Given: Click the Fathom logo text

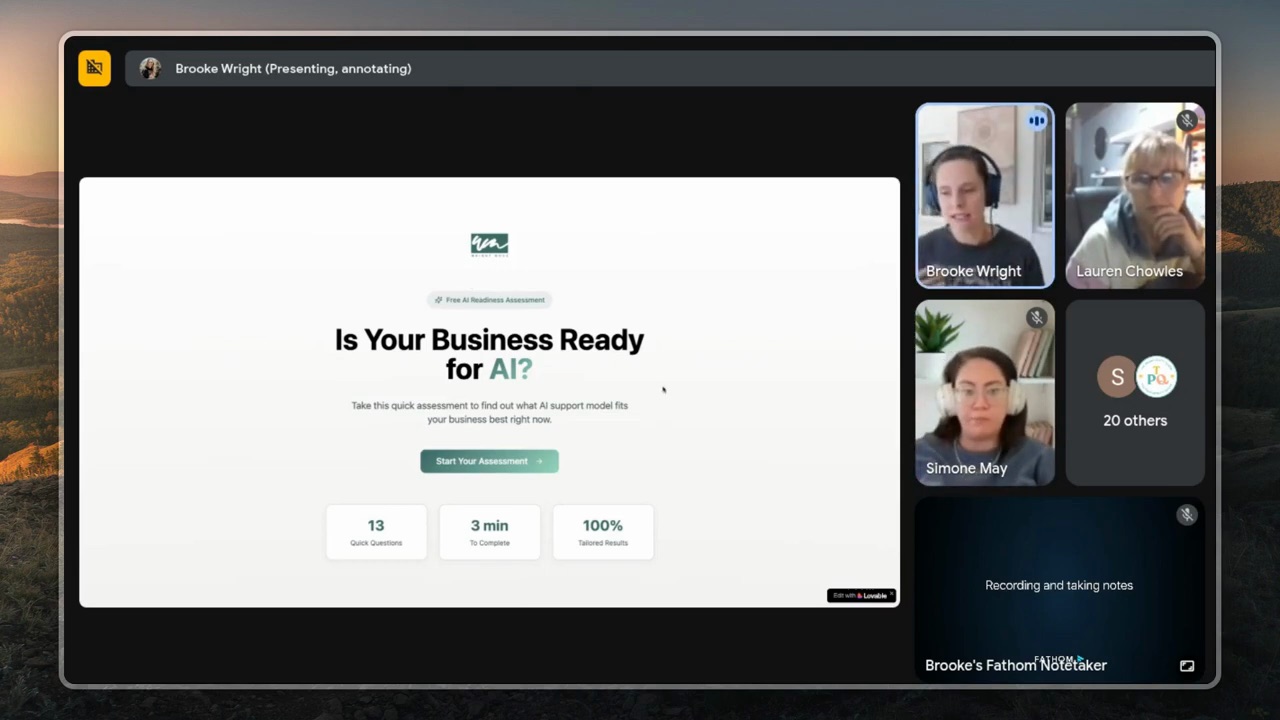Looking at the screenshot, I should point(1058,660).
